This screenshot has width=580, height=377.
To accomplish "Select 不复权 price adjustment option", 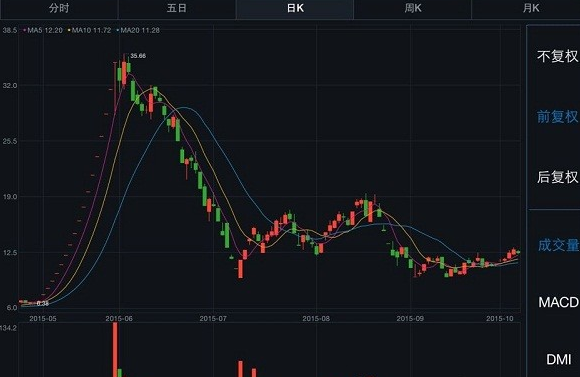I will coord(557,56).
